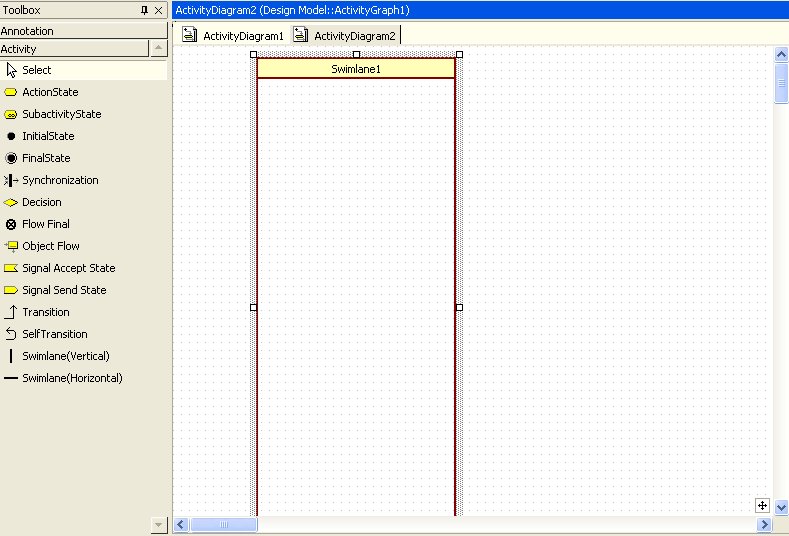Click the toolbox scroll down arrow

click(158, 525)
